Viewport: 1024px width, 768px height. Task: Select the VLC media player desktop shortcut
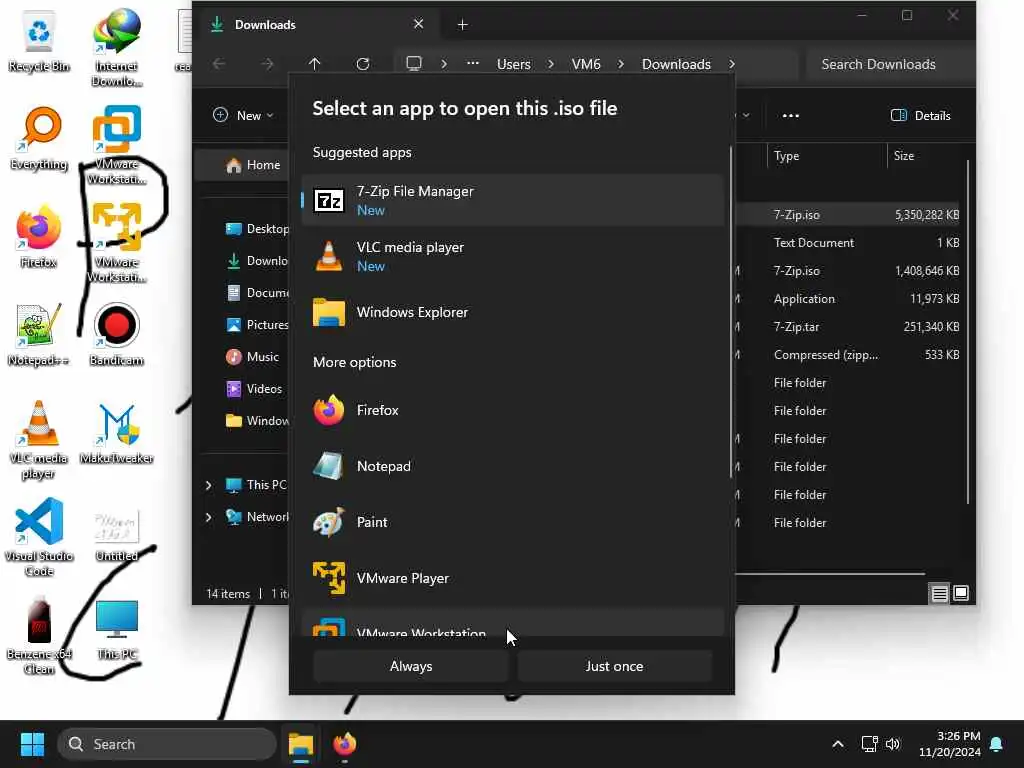click(39, 440)
